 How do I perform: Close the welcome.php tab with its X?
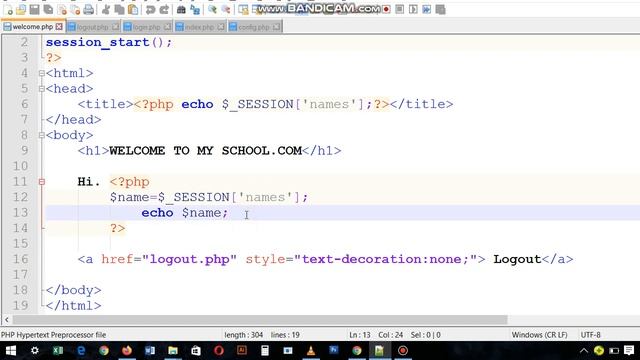[59, 27]
